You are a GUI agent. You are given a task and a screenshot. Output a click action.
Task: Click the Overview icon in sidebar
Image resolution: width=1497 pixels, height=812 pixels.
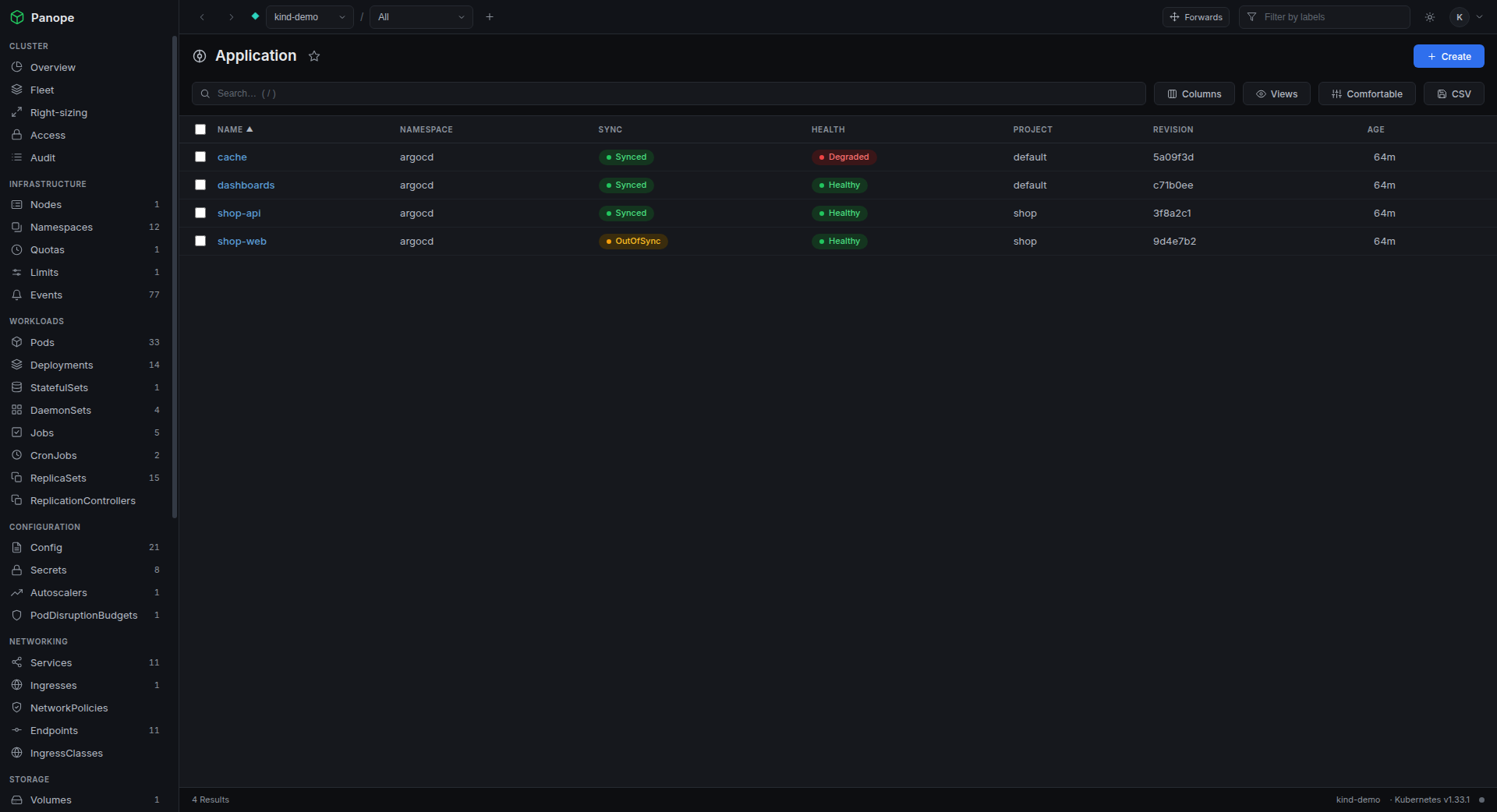pyautogui.click(x=16, y=67)
